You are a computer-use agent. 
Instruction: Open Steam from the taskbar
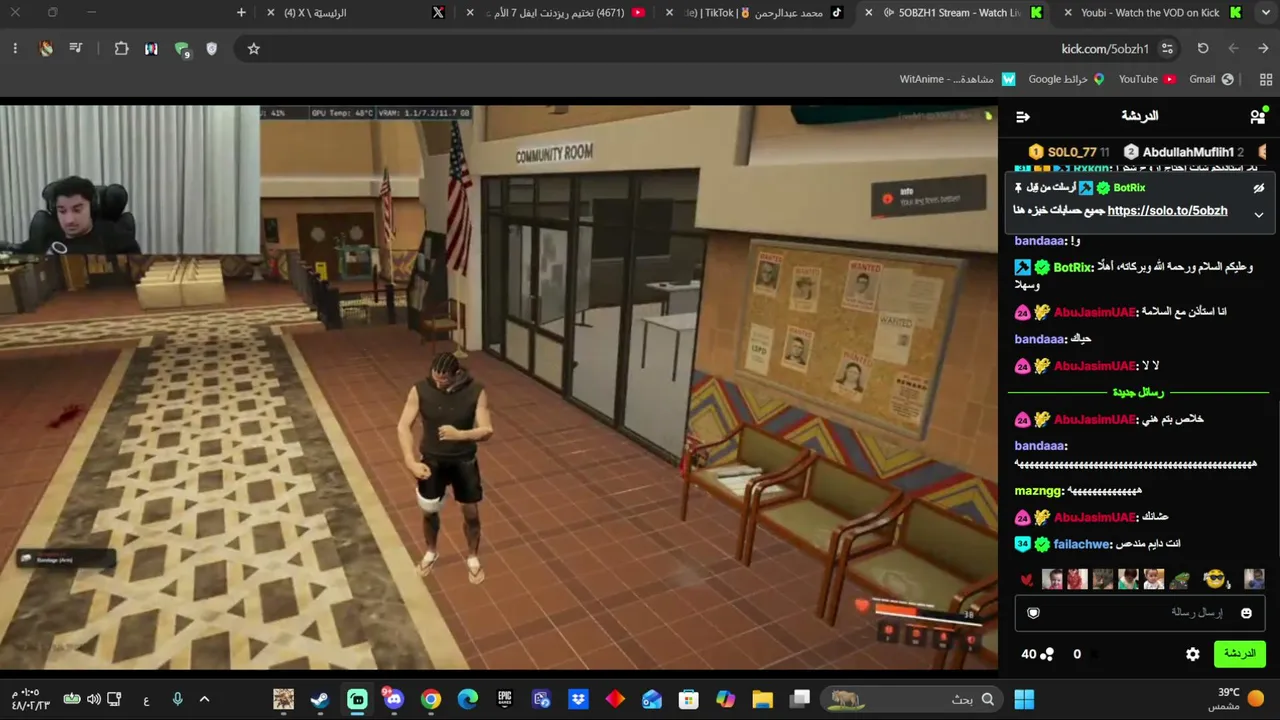[320, 699]
